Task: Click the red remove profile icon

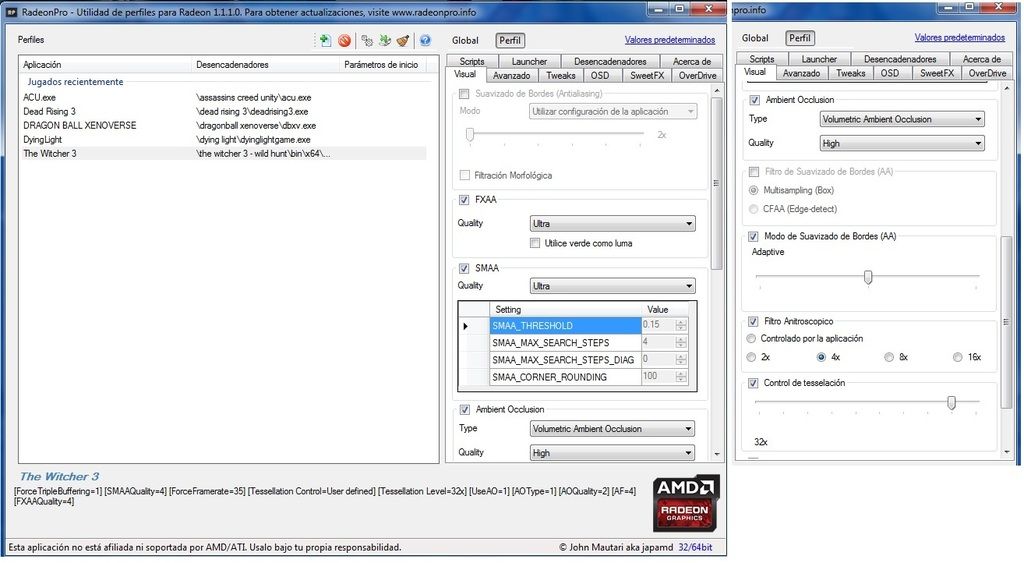Action: [x=344, y=40]
